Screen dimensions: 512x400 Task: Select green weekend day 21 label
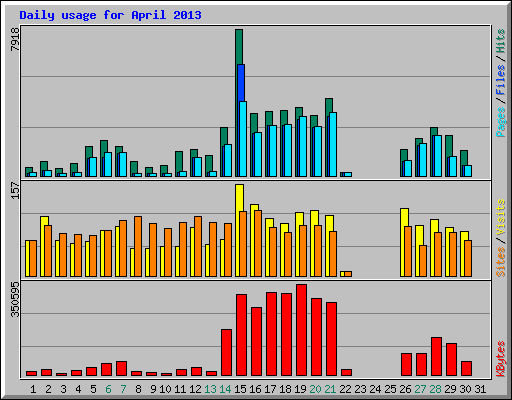330,389
